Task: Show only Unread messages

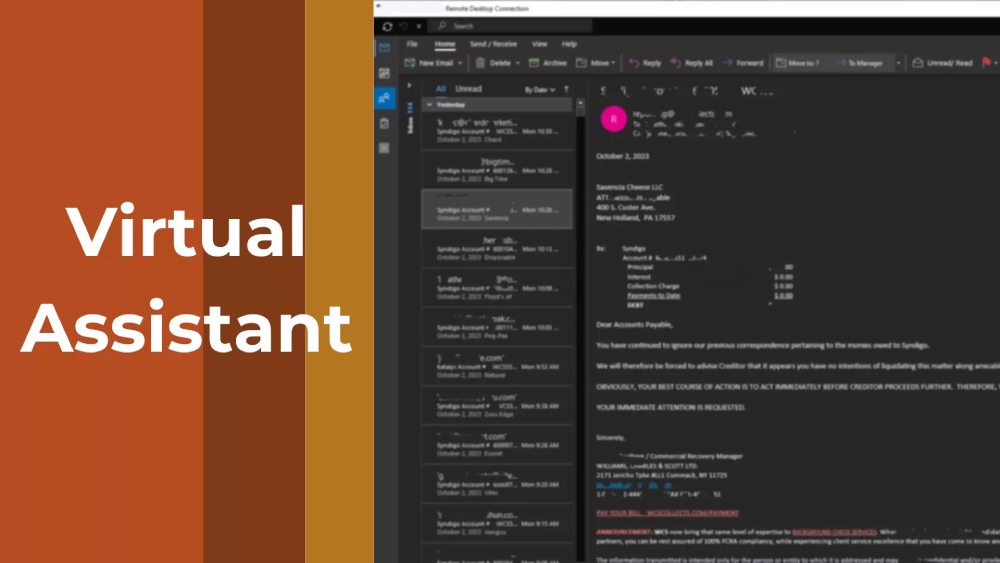Action: point(468,89)
